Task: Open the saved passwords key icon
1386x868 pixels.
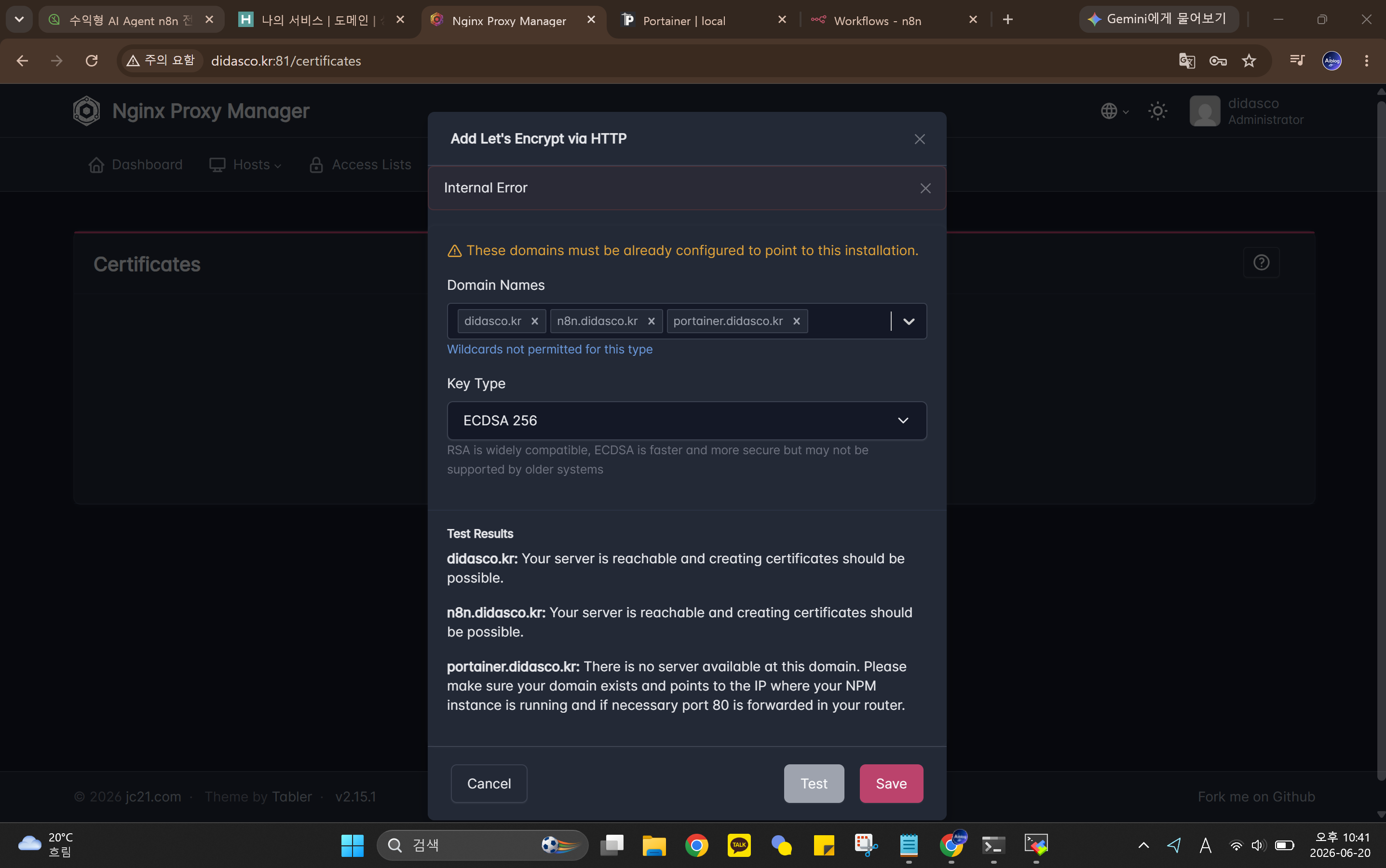Action: (1218, 60)
